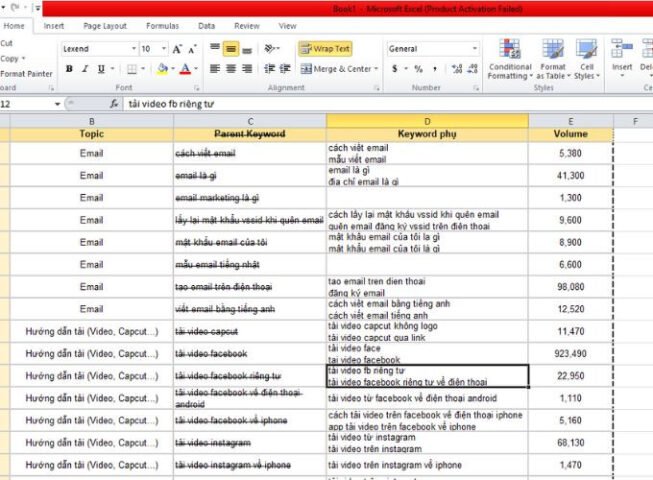Click the Cut command

tap(7, 43)
